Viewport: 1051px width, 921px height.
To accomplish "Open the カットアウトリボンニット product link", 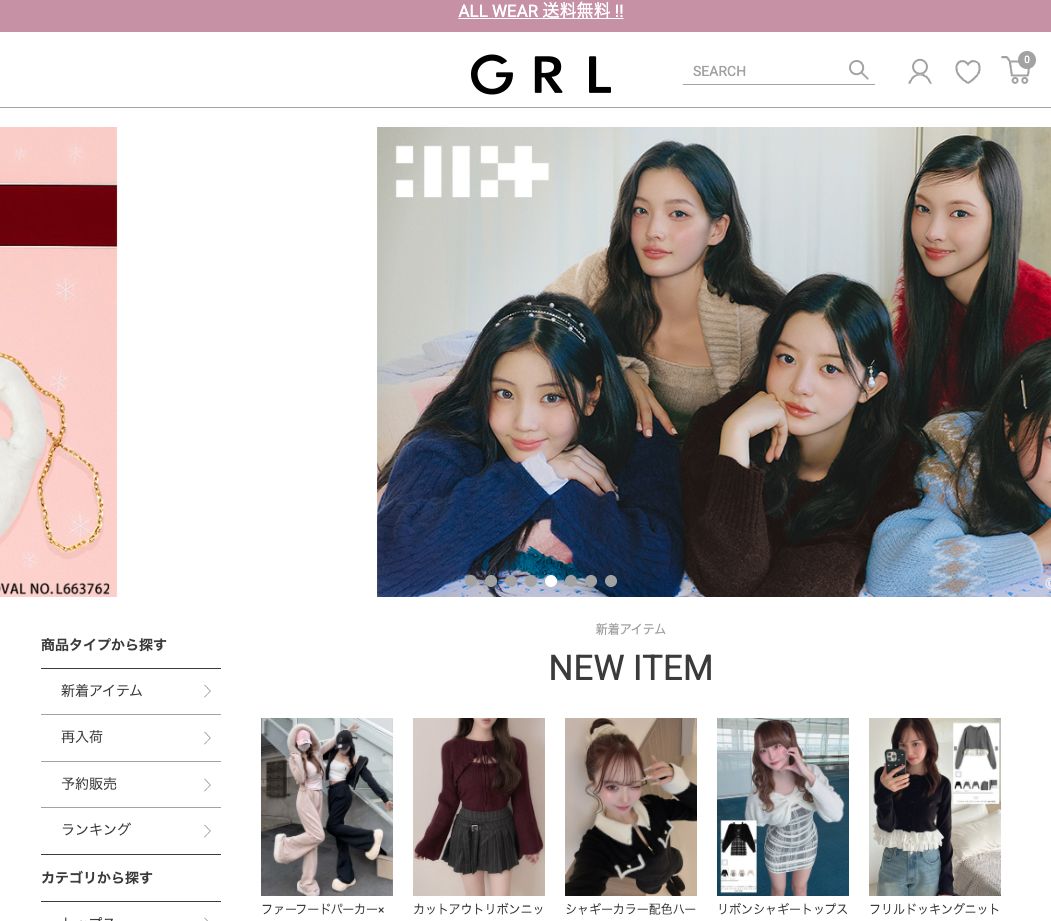I will [x=478, y=909].
